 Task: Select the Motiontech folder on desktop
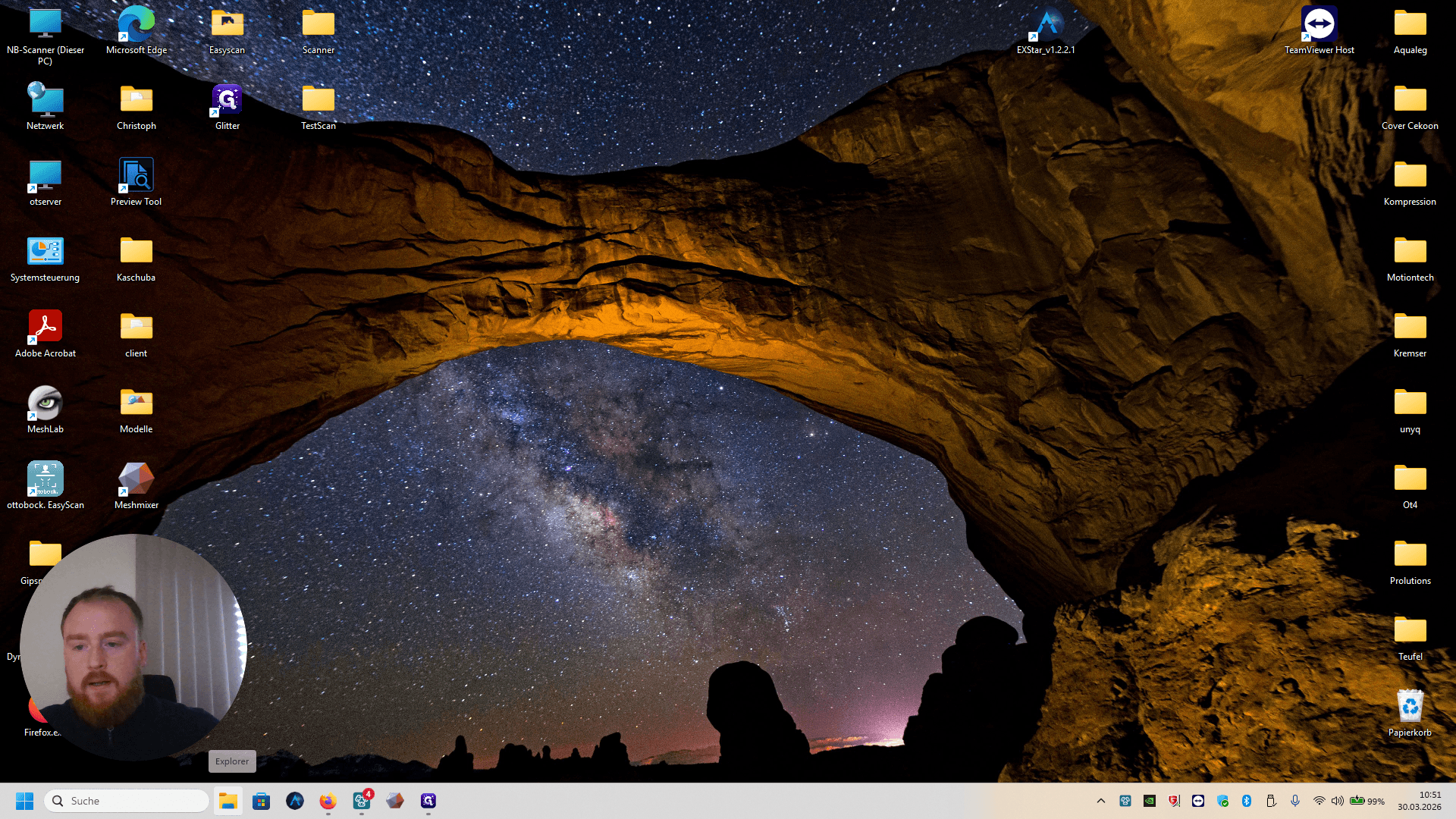(1410, 259)
